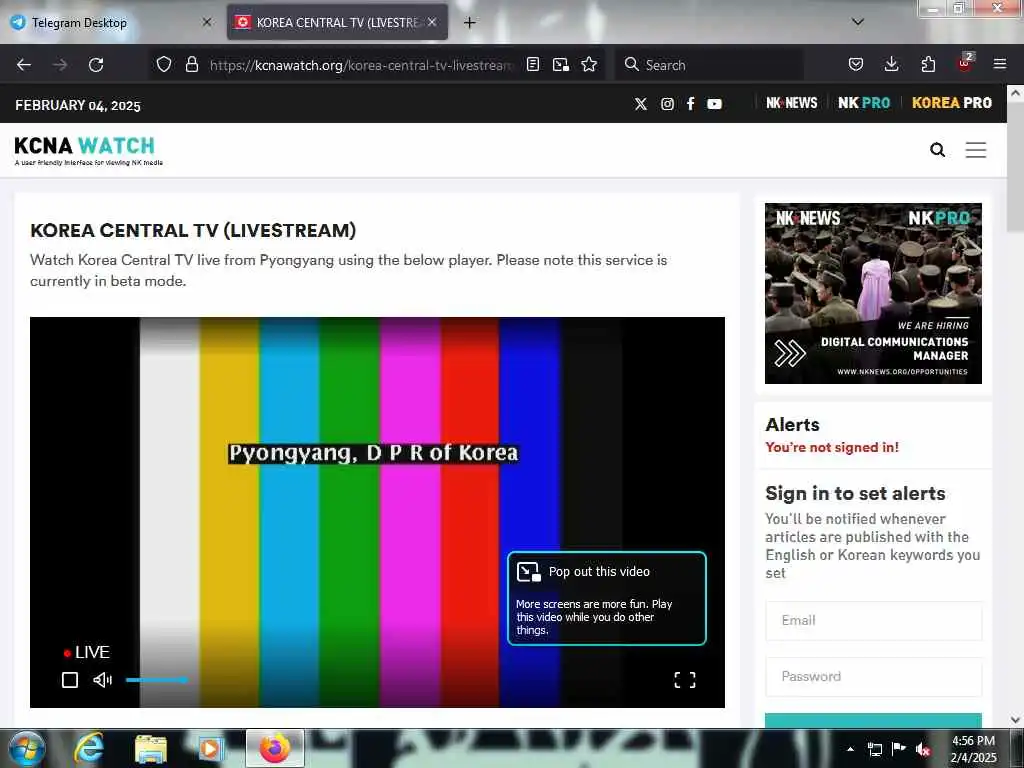Open Windows Explorer folder from taskbar
The image size is (1024, 768).
(151, 748)
